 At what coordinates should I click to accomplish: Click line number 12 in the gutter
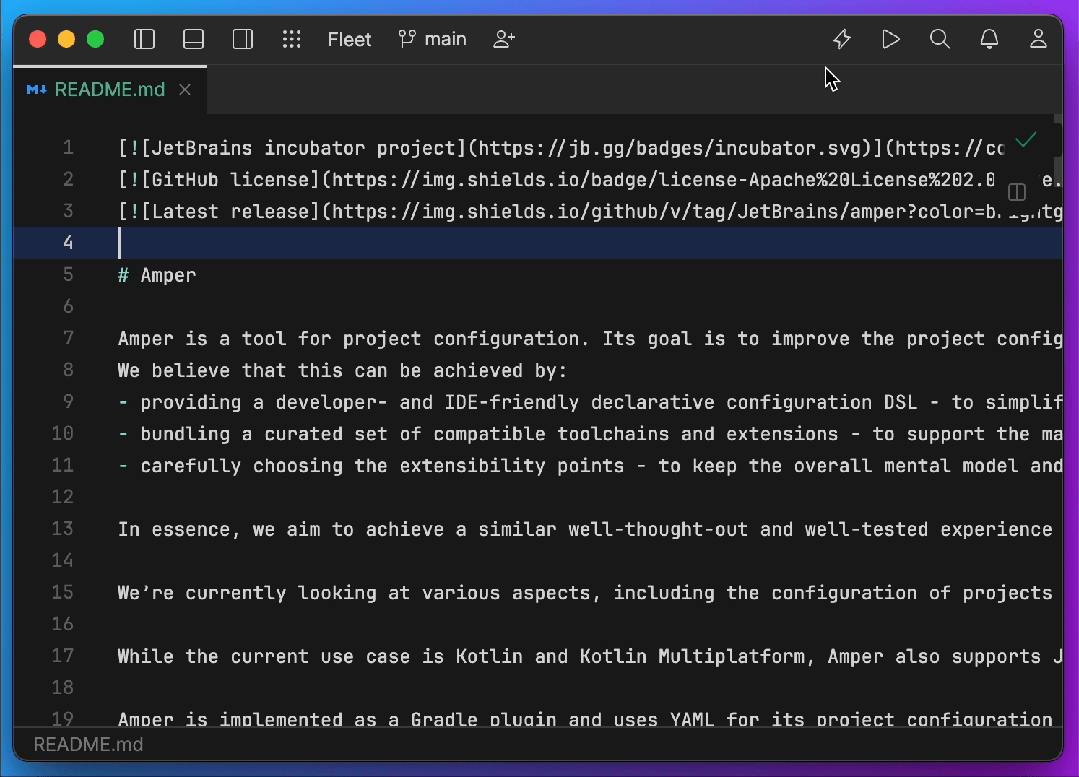[63, 497]
